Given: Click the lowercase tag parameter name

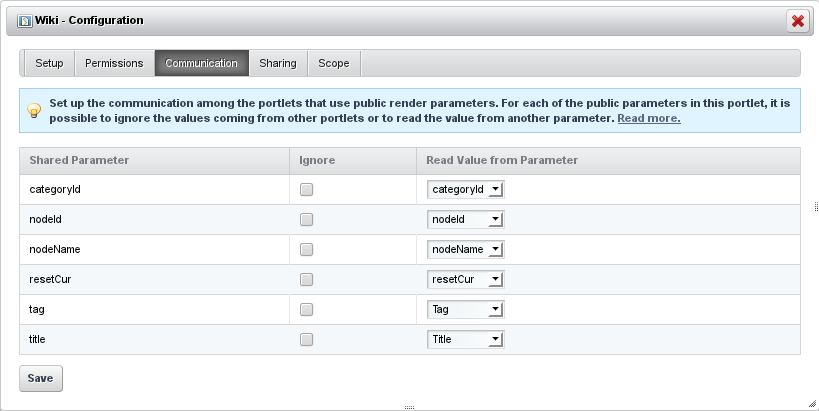Looking at the screenshot, I should 37,310.
